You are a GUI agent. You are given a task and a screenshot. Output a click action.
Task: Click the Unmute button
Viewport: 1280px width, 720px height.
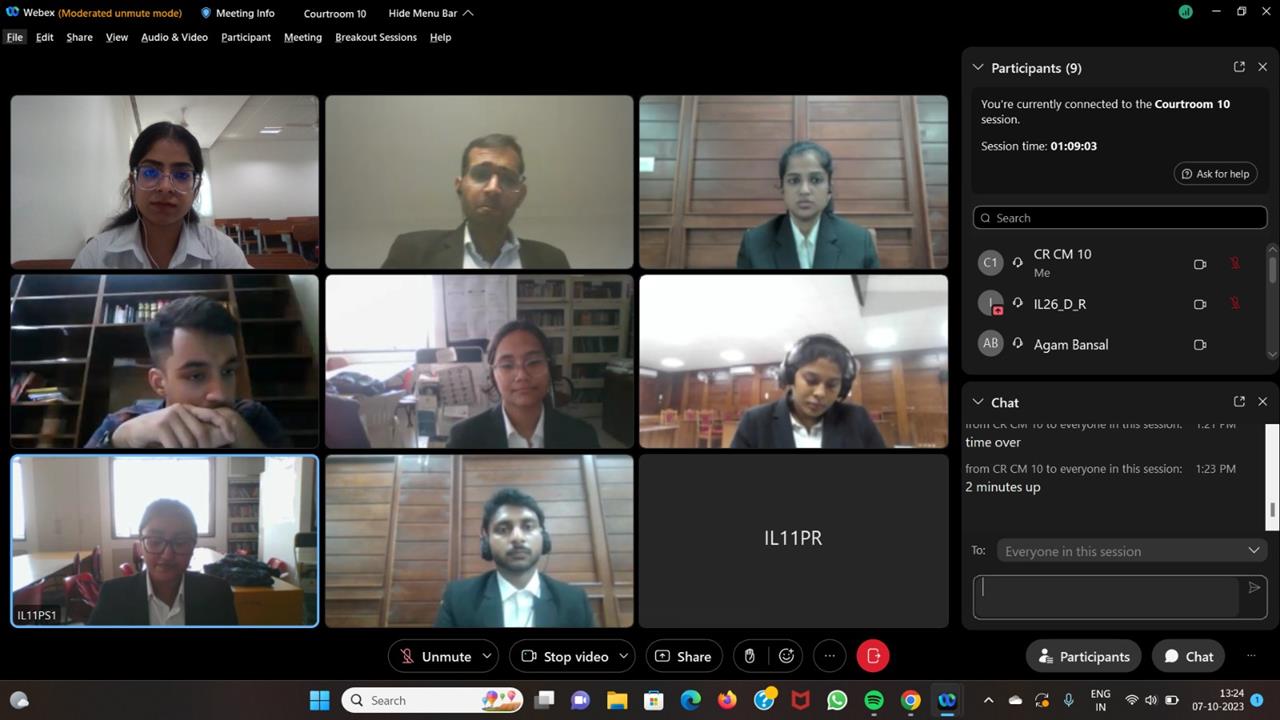click(x=434, y=656)
